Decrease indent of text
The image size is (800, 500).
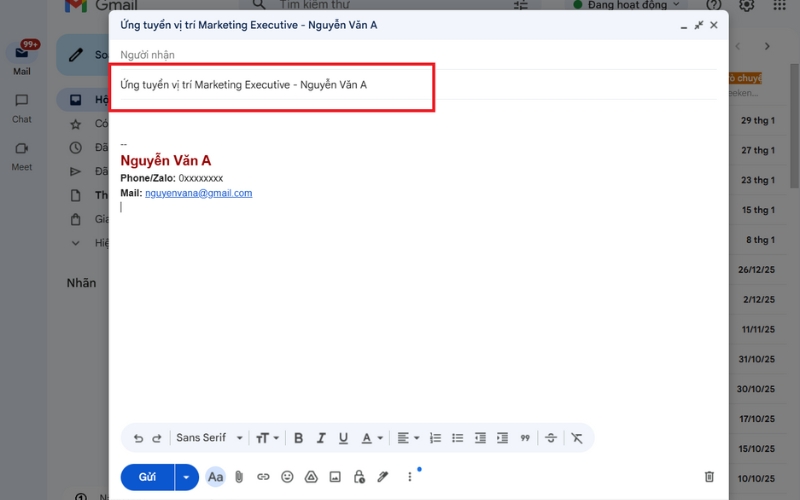click(x=480, y=438)
